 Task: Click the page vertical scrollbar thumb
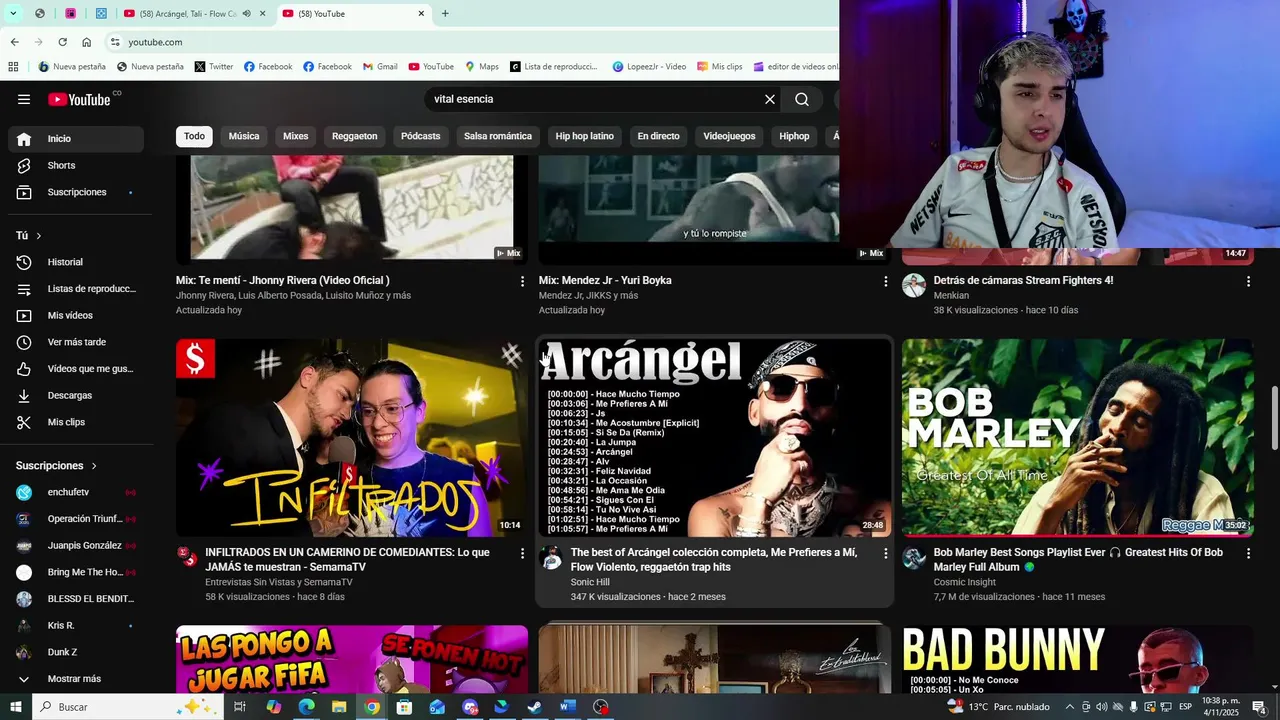point(1274,417)
